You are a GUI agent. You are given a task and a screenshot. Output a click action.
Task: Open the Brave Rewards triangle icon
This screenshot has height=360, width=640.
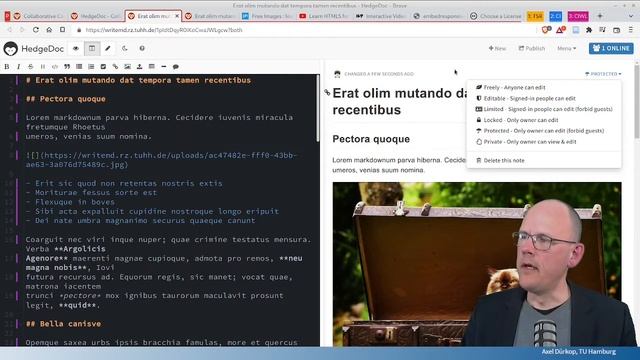click(x=560, y=30)
